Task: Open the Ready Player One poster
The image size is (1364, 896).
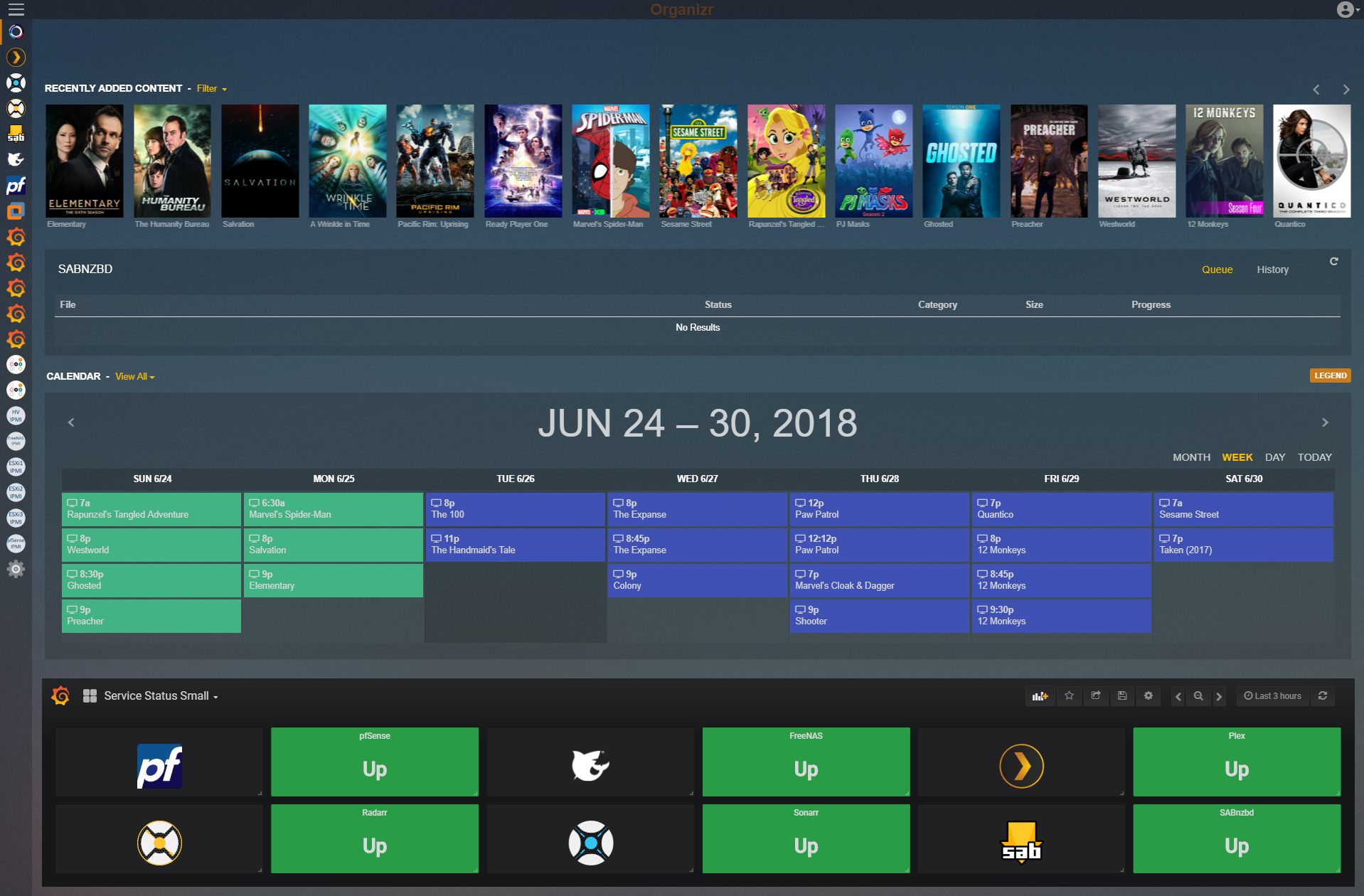Action: (523, 161)
